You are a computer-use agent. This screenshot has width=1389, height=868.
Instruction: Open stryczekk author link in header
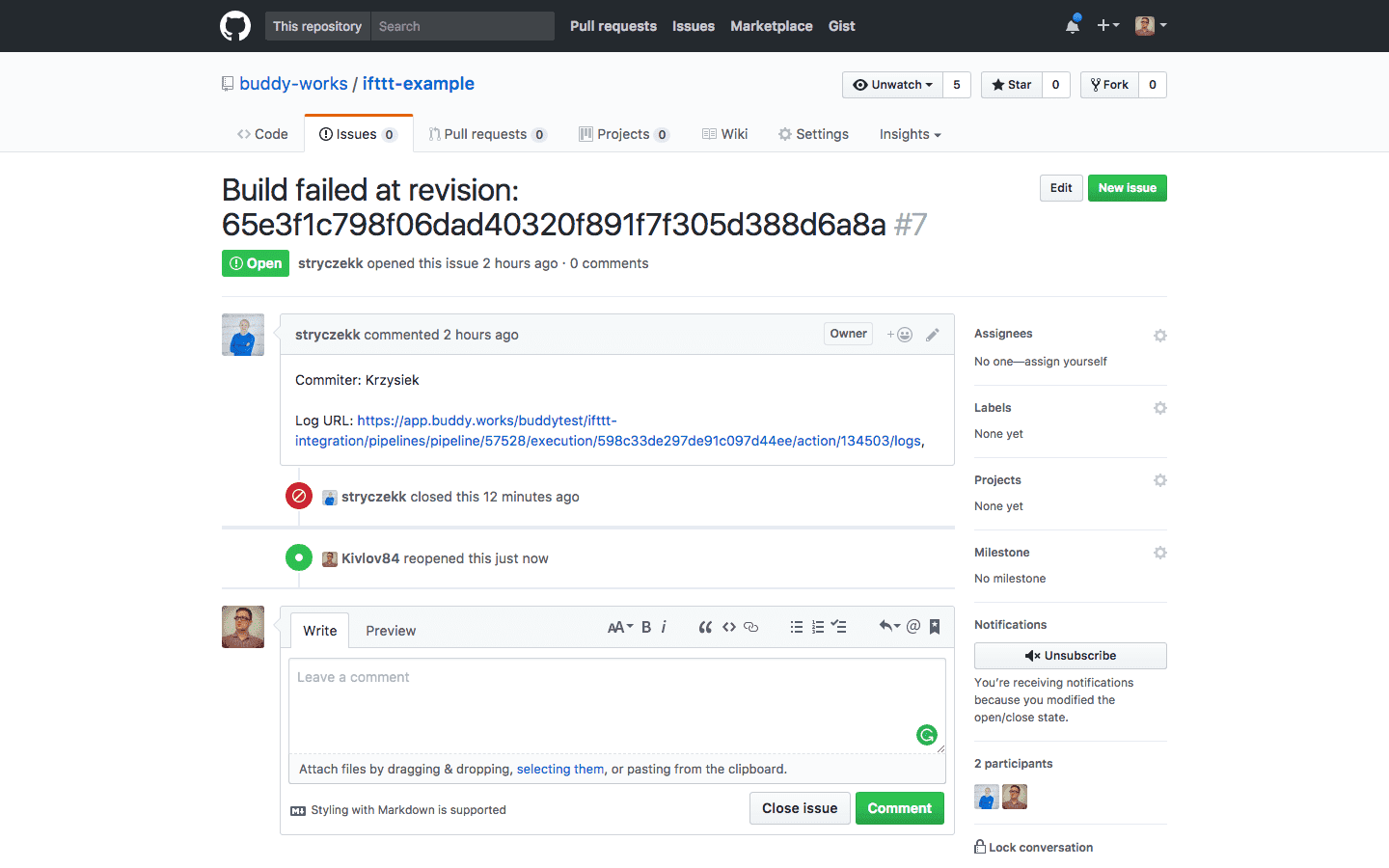coord(331,263)
